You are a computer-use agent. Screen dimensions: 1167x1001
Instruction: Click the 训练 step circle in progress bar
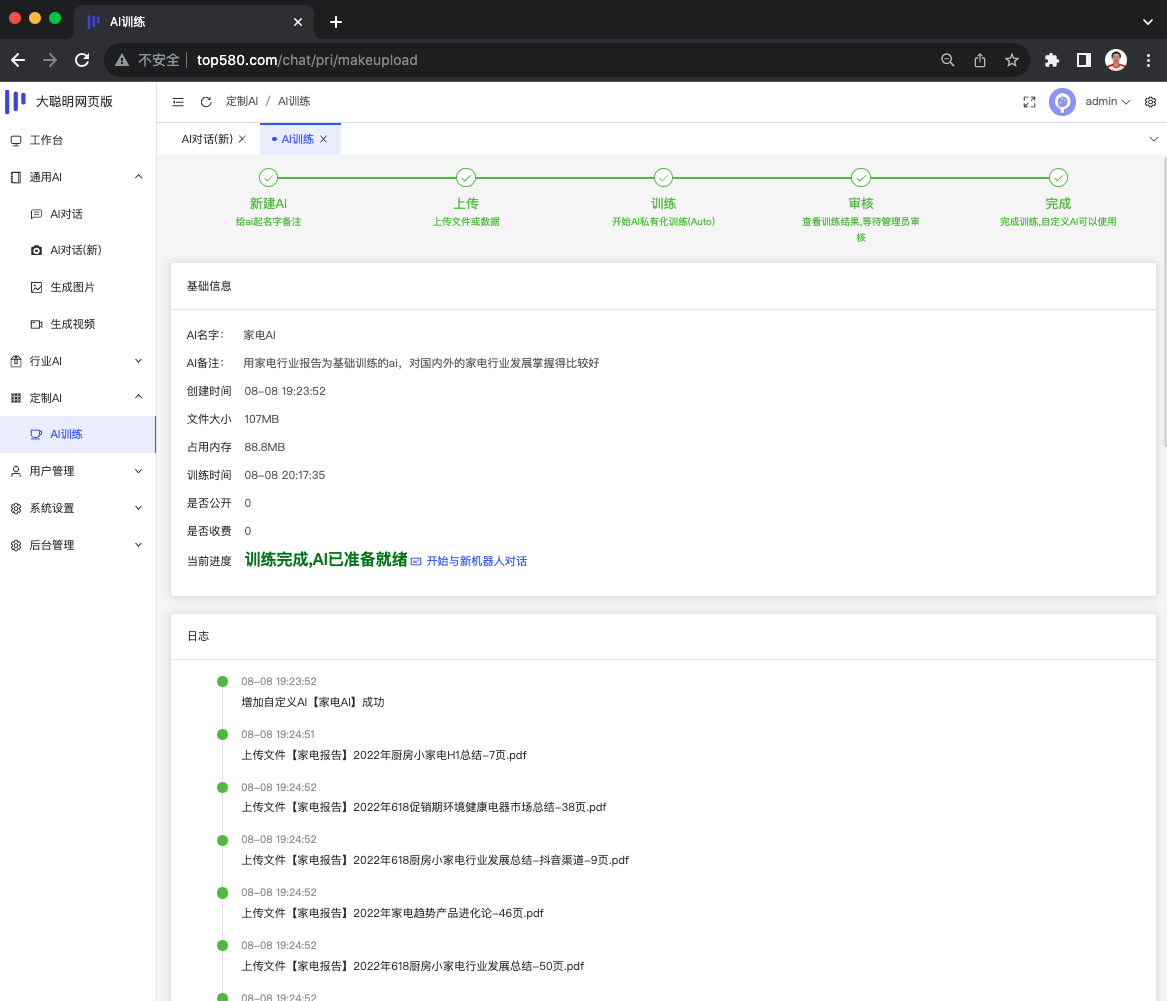click(663, 178)
